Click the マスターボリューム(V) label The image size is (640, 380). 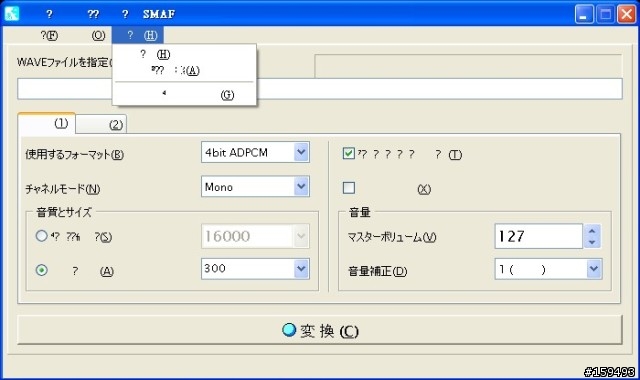tap(391, 237)
